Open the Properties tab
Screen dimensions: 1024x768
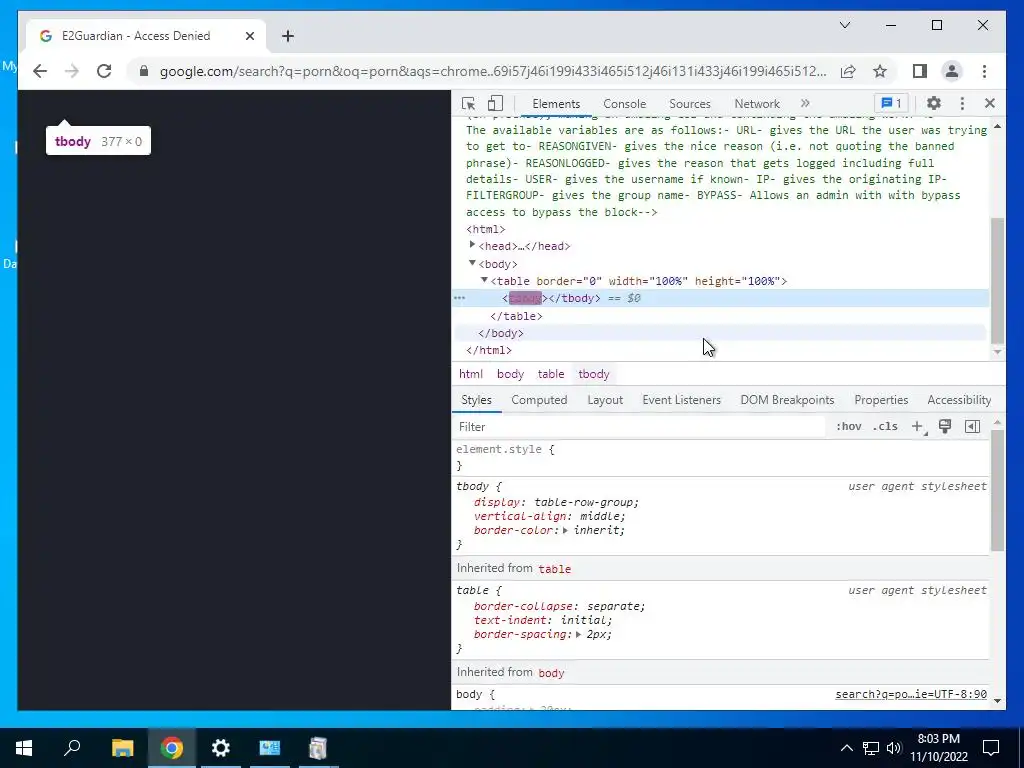(x=881, y=400)
